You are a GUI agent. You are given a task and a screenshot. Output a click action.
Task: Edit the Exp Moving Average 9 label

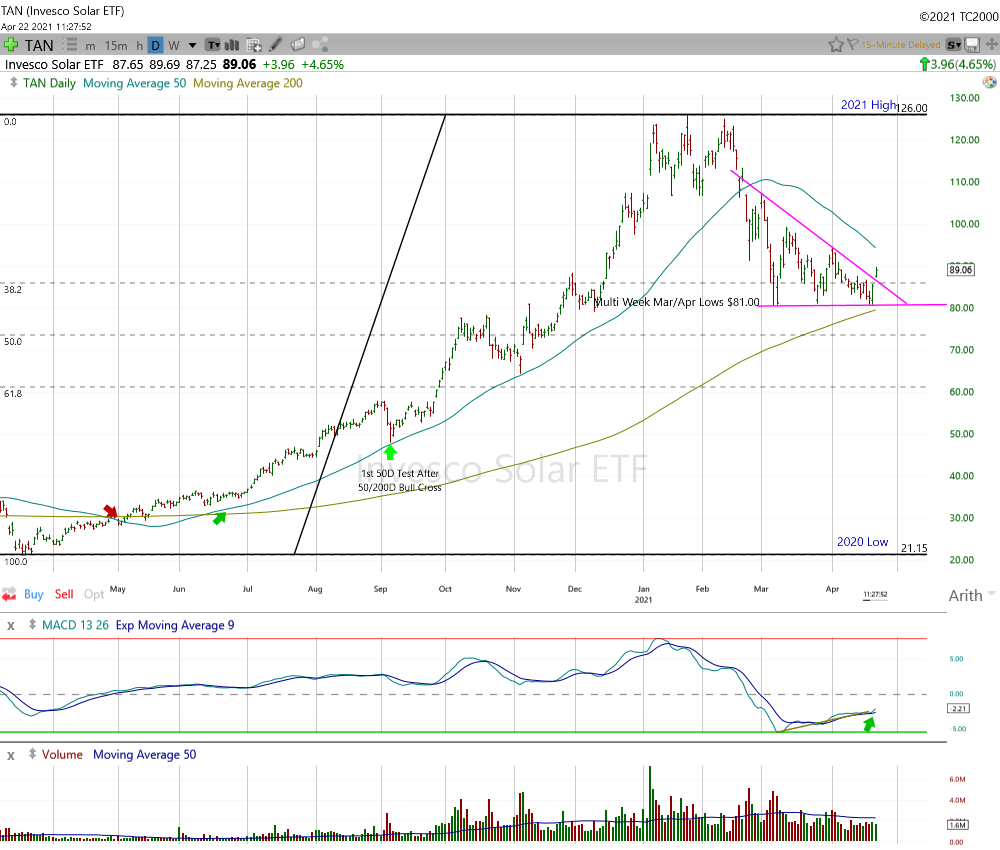(x=175, y=625)
